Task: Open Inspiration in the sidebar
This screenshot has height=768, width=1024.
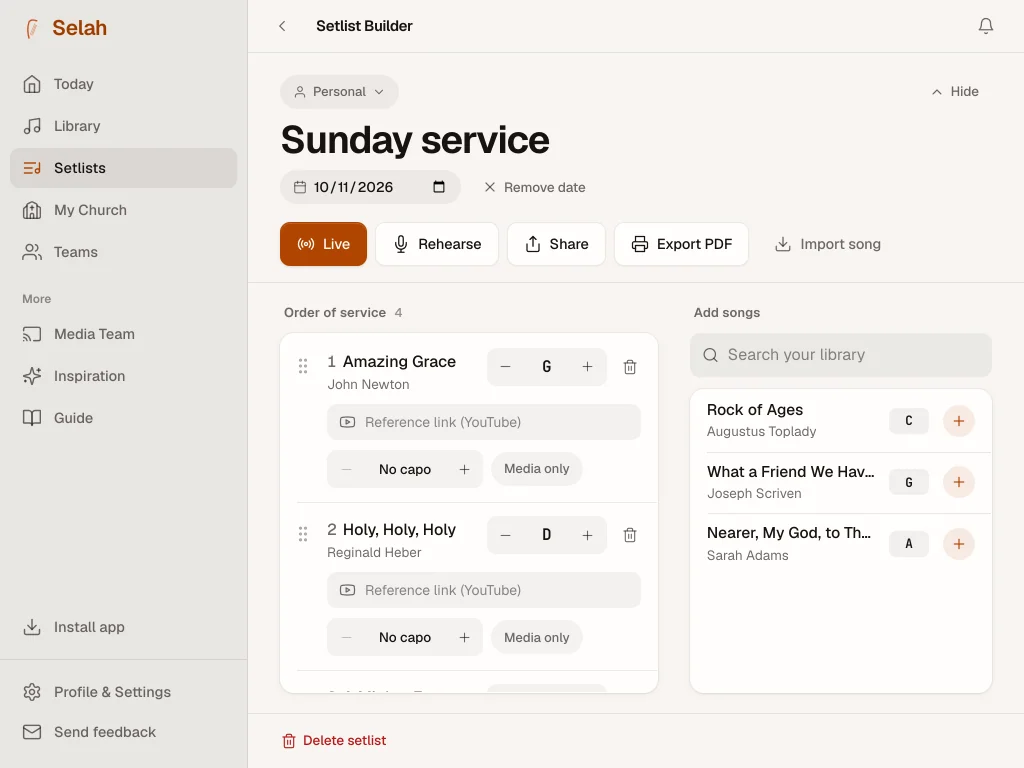Action: click(x=123, y=376)
